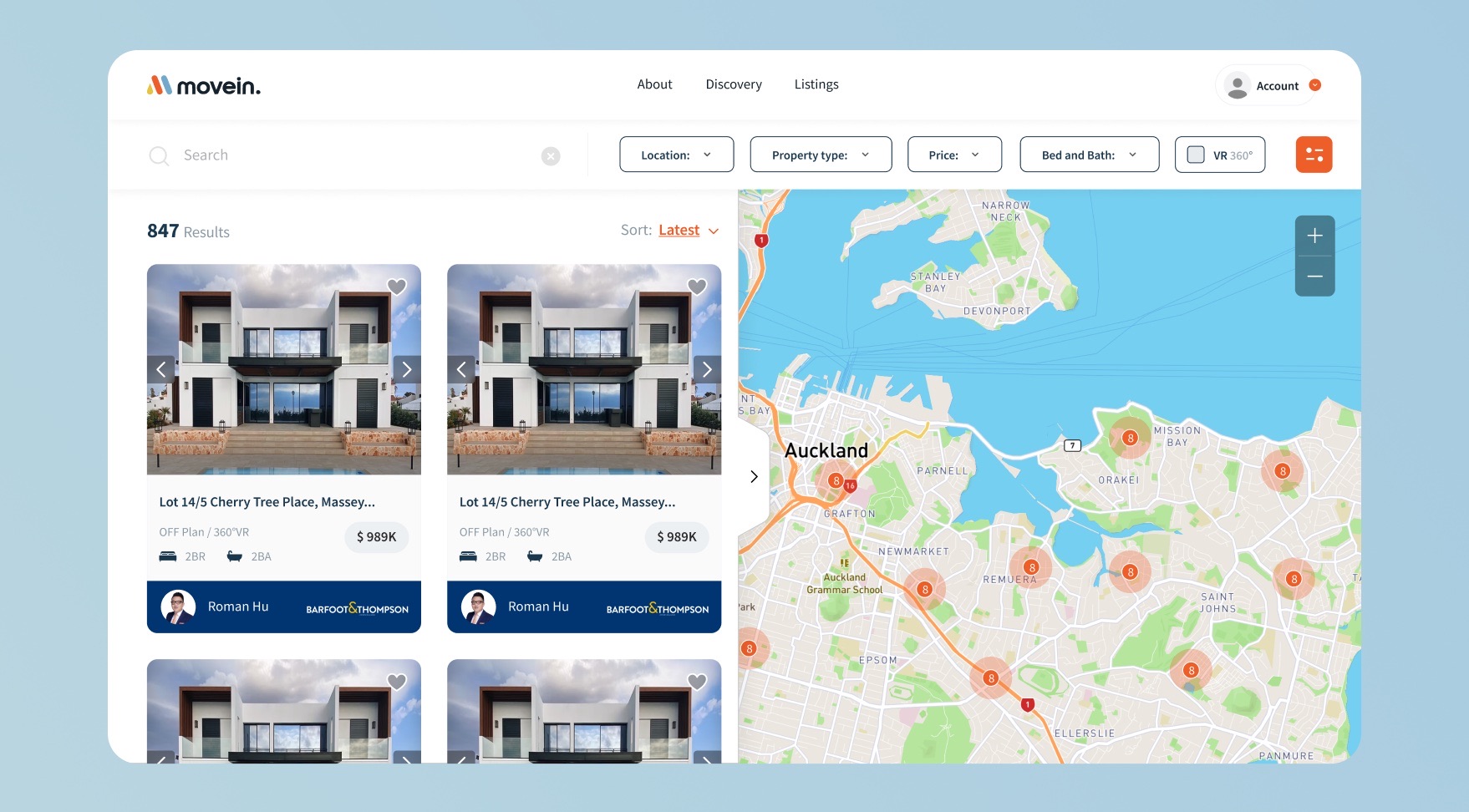Collapse listings panel with the map edge arrow
Viewport: 1469px width, 812px height.
(754, 476)
